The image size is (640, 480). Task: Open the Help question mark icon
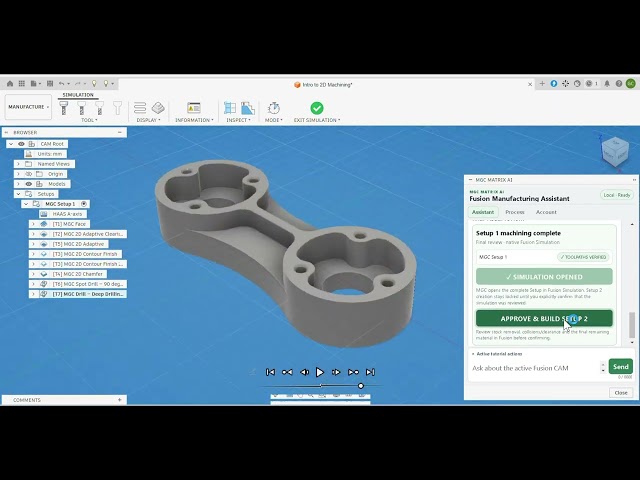click(x=619, y=84)
